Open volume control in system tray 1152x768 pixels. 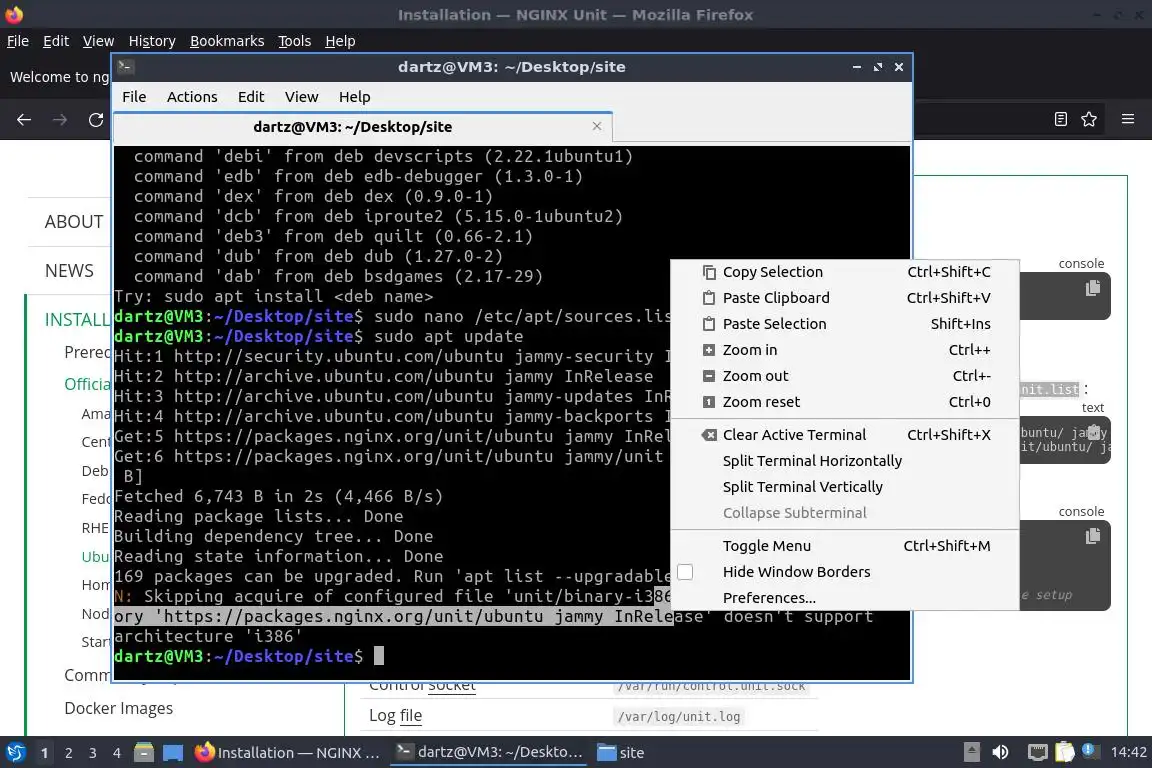coord(1000,753)
